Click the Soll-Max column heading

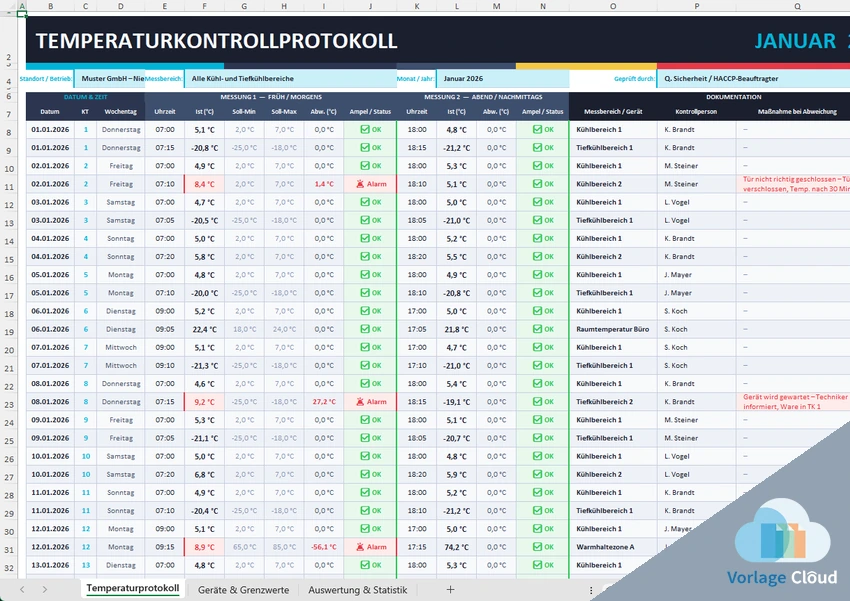[284, 112]
